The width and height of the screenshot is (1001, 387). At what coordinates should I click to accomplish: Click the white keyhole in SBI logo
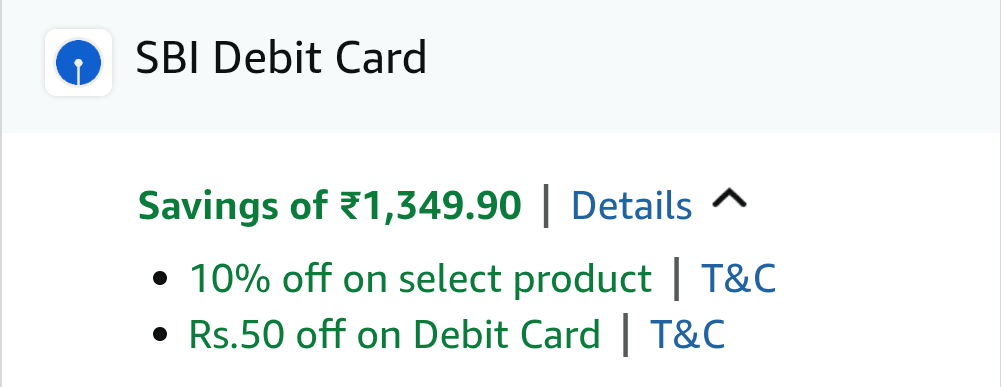point(79,70)
